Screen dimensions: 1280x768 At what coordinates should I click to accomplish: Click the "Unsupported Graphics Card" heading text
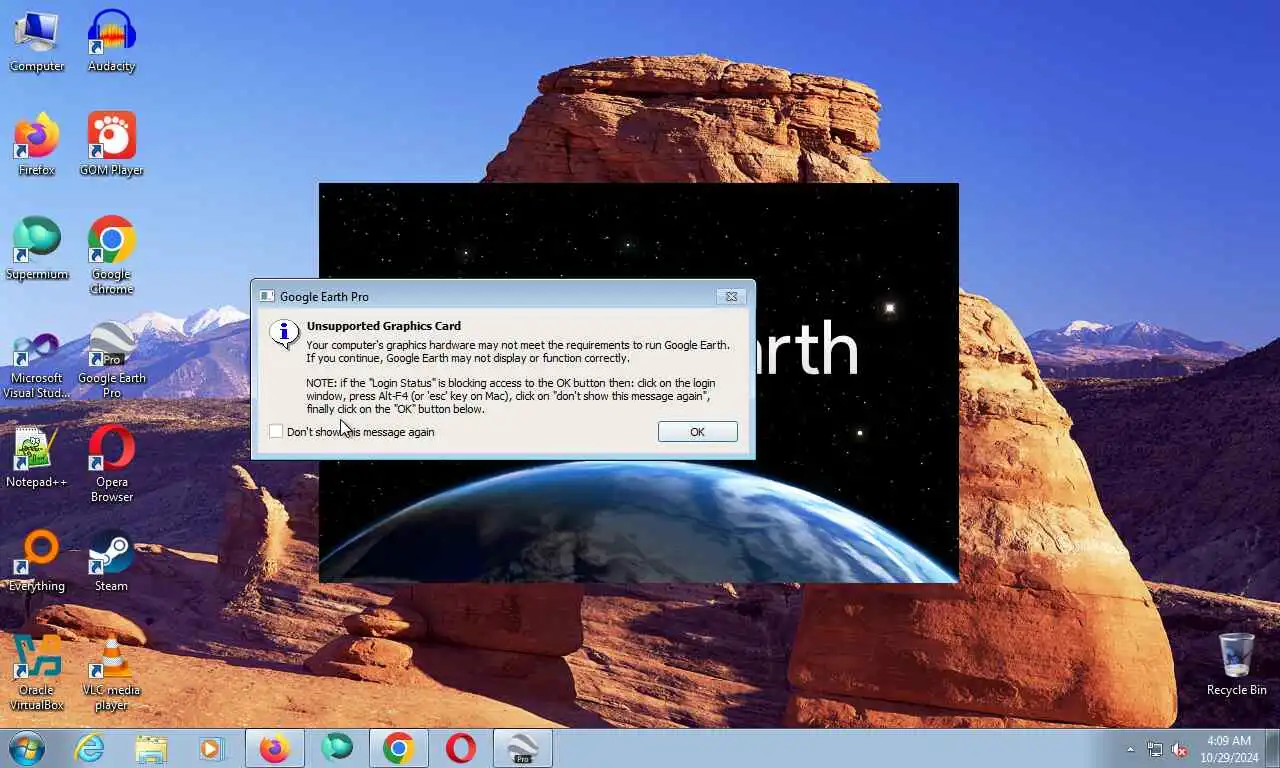tap(384, 326)
